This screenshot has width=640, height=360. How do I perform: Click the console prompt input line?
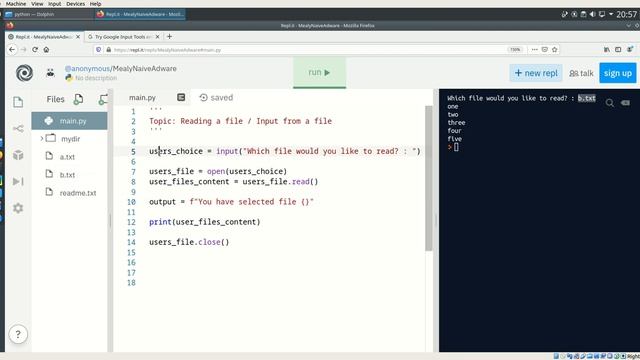(x=456, y=147)
